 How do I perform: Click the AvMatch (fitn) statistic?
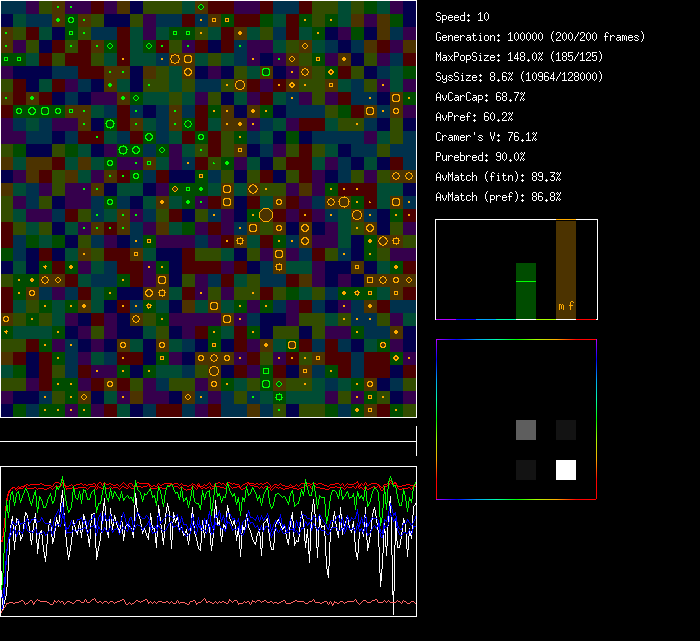498,177
